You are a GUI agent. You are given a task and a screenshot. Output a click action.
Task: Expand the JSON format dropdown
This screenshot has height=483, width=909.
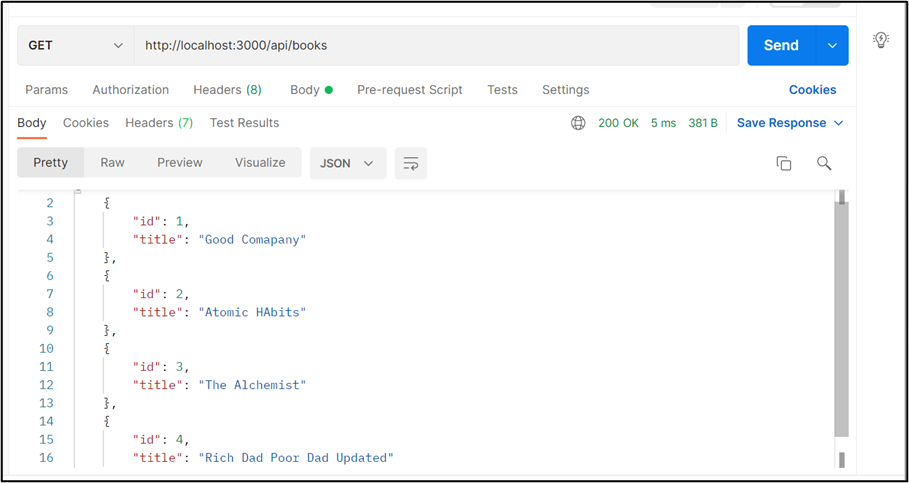348,163
